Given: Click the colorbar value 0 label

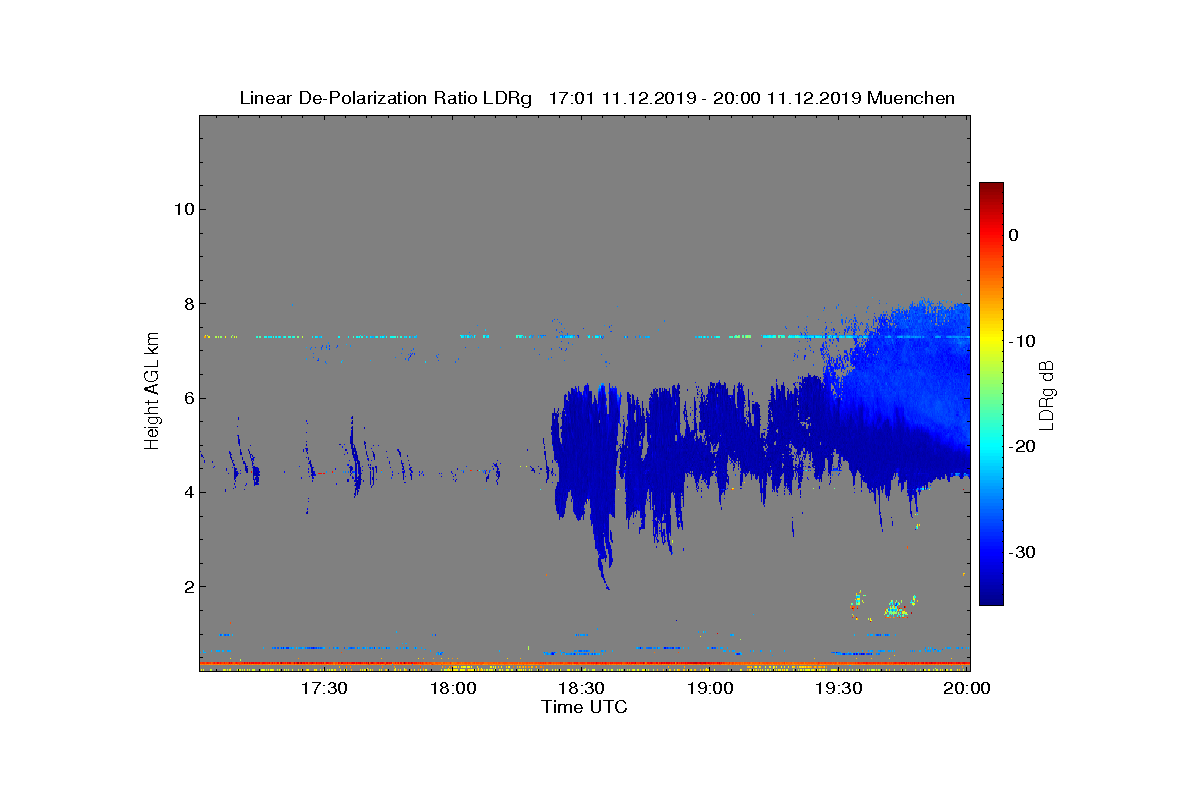Looking at the screenshot, I should point(1013,235).
